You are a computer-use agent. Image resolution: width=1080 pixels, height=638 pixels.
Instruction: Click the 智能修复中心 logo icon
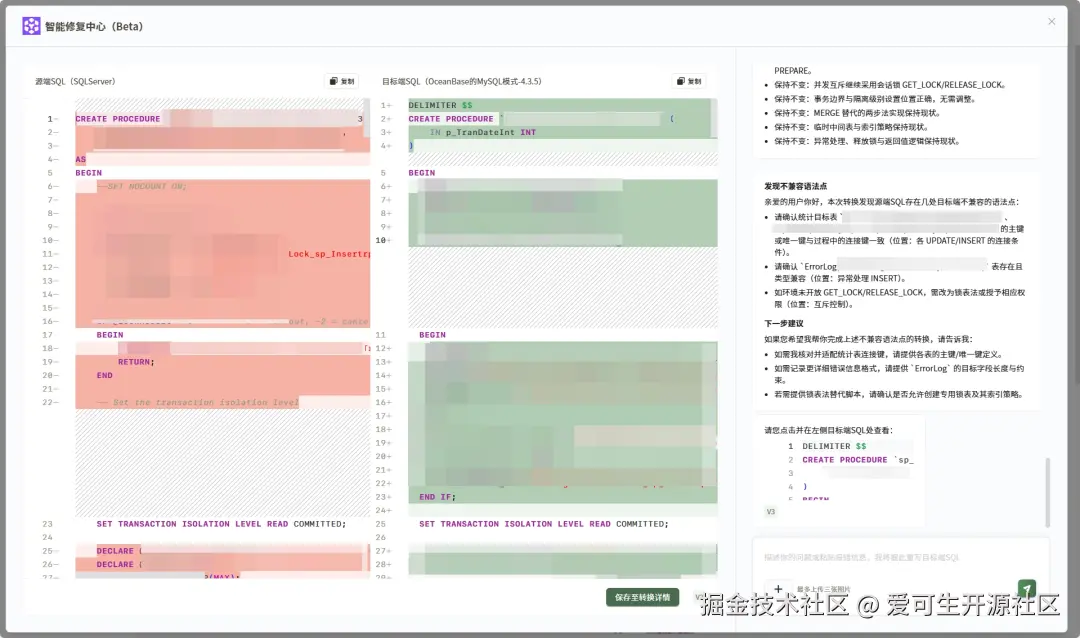pyautogui.click(x=31, y=26)
